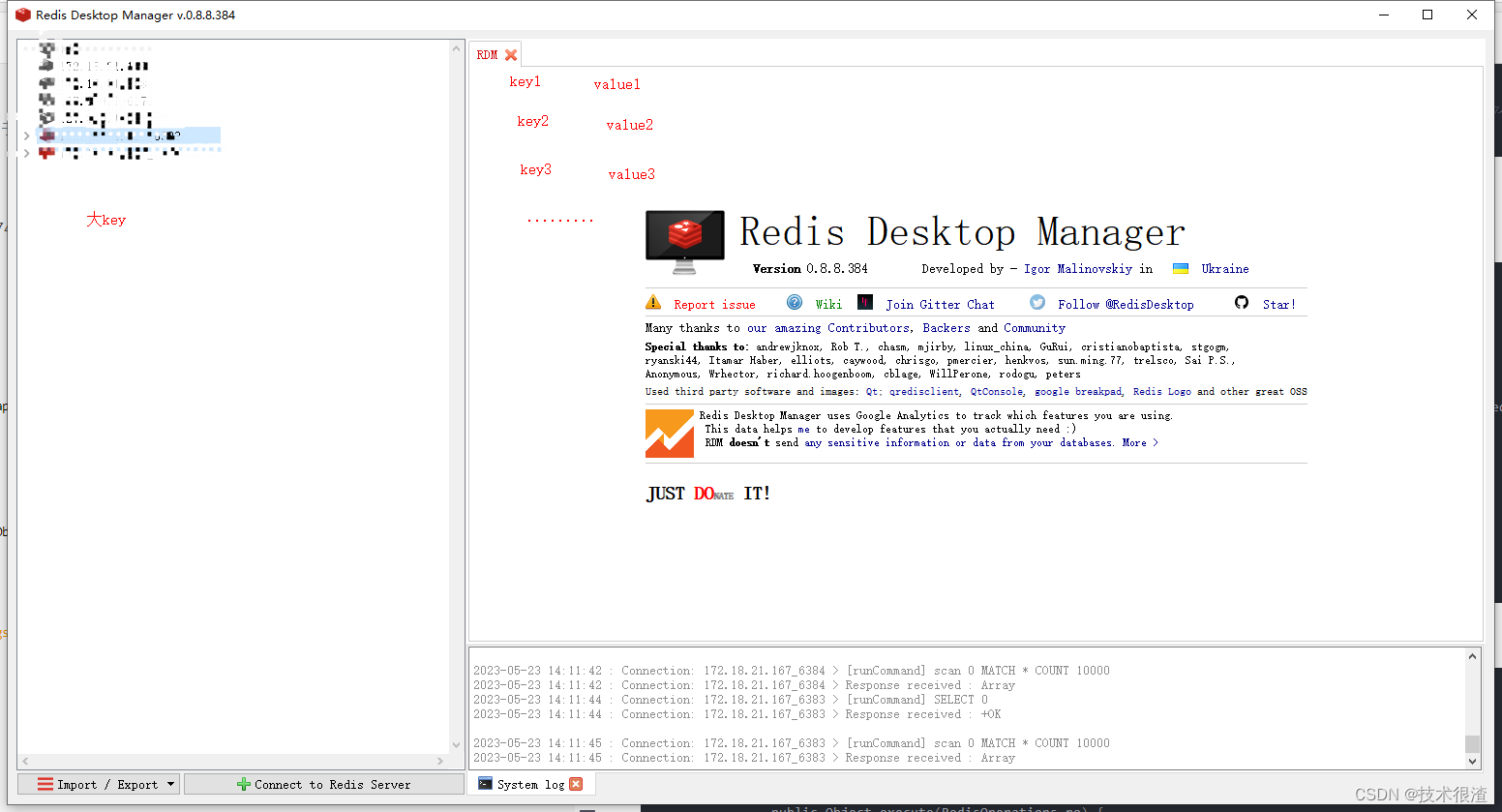This screenshot has height=812, width=1502.
Task: Click the red server icon in connection tree
Action: (x=46, y=153)
